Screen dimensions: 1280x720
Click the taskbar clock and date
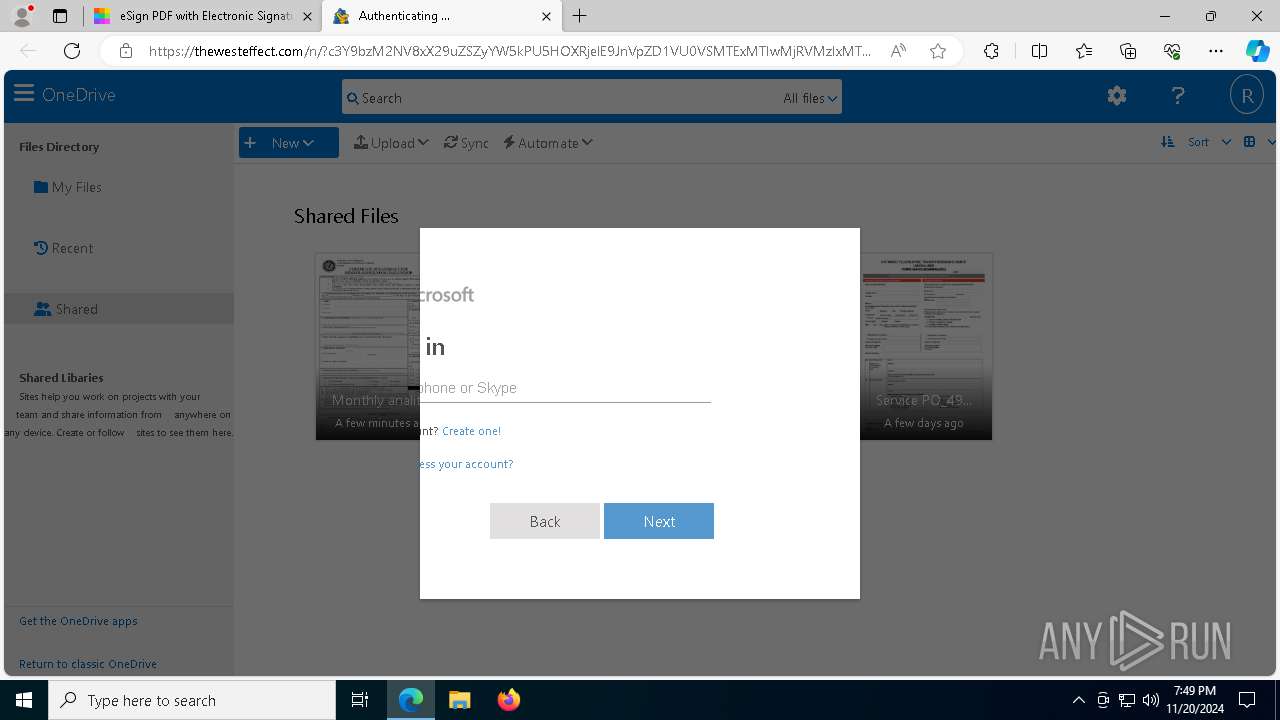(x=1195, y=700)
